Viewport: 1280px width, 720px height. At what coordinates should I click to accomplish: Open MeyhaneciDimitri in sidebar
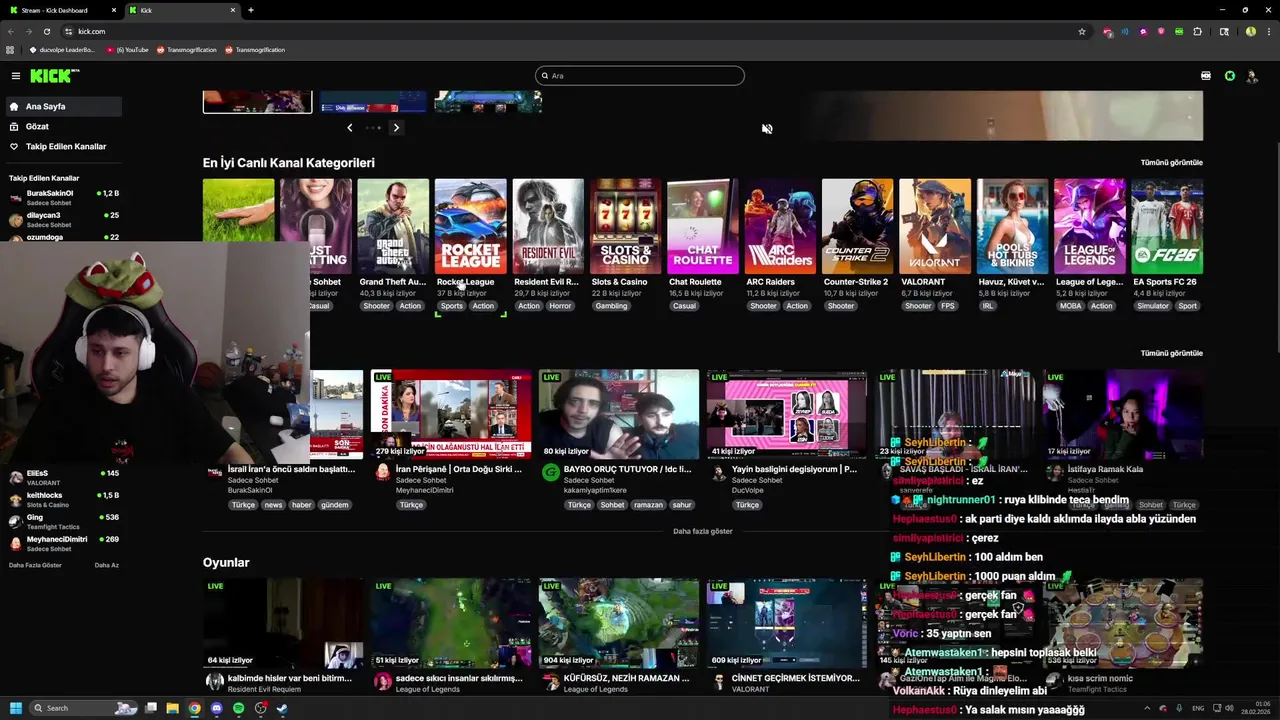62,543
